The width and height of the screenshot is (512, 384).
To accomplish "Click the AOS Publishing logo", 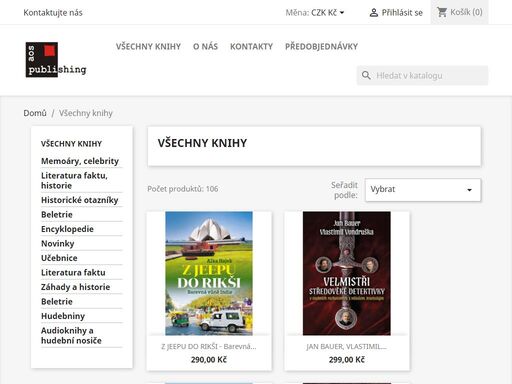I will coord(56,60).
